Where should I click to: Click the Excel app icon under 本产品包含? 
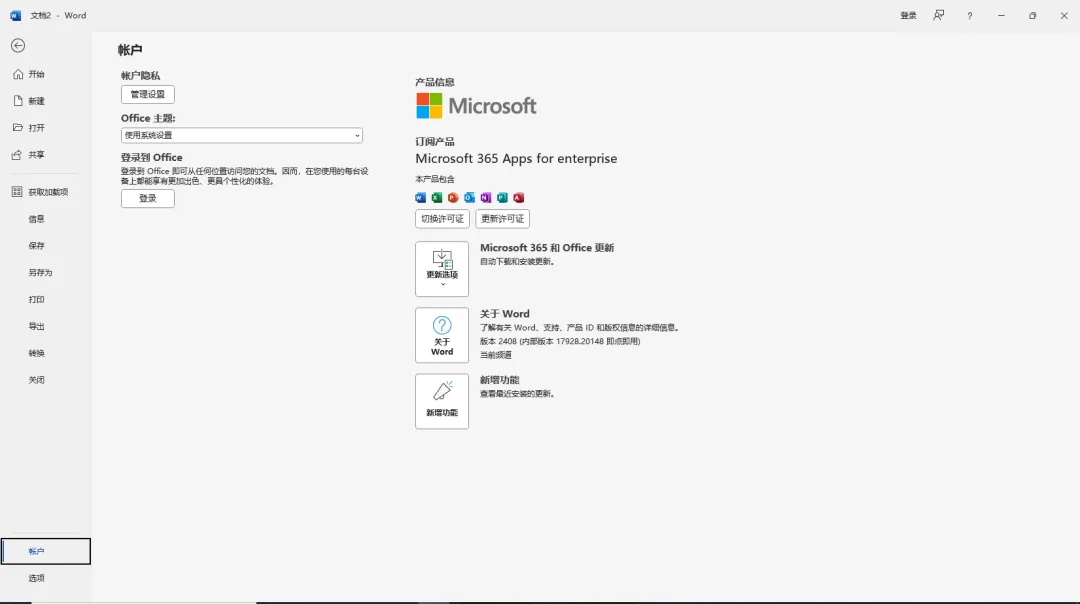click(x=437, y=198)
